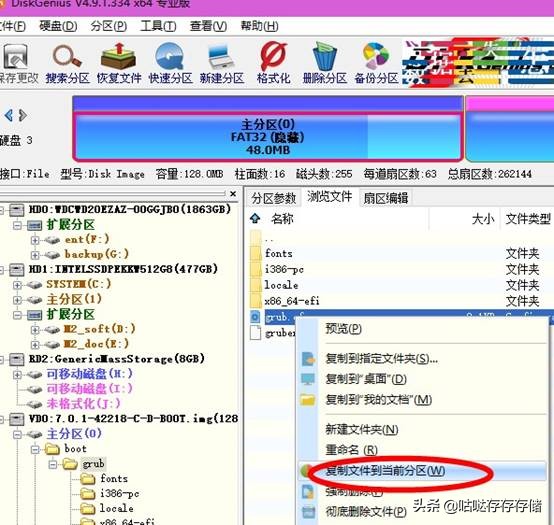554x525 pixels.
Task: Click the HD1 INTEL SSD disk icon
Action: [16, 270]
